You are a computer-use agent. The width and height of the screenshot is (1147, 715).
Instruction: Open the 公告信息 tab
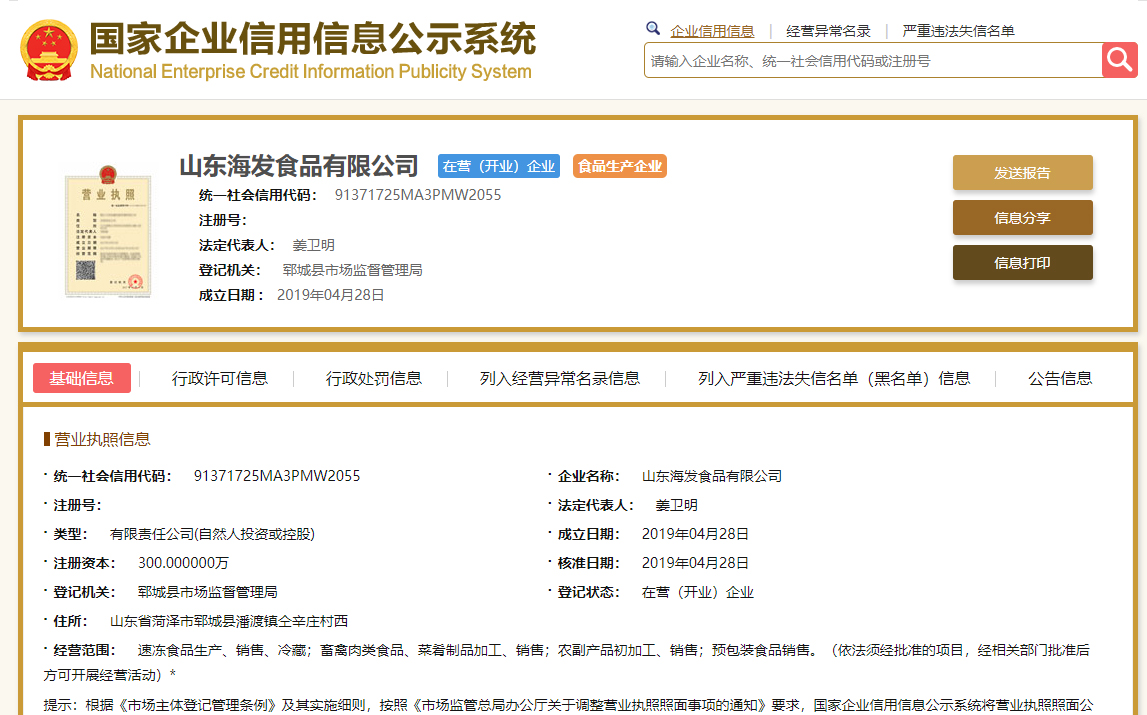pyautogui.click(x=1060, y=378)
